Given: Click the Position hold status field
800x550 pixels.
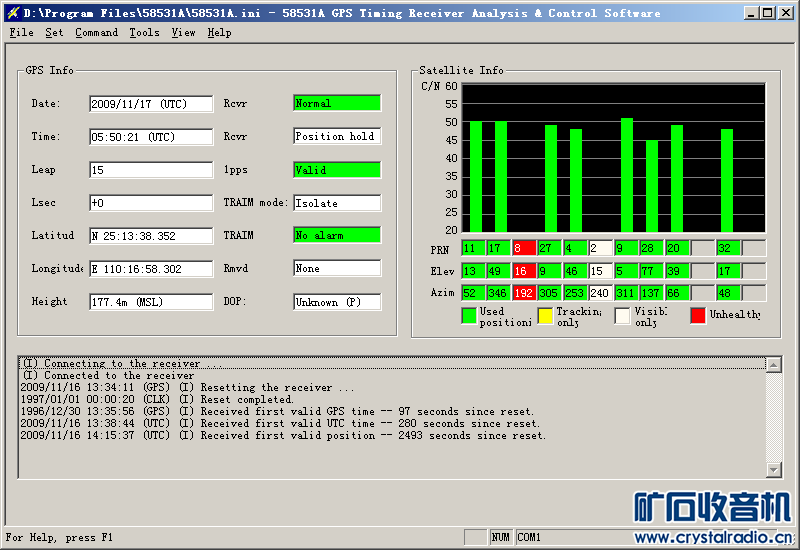Looking at the screenshot, I should (x=337, y=136).
